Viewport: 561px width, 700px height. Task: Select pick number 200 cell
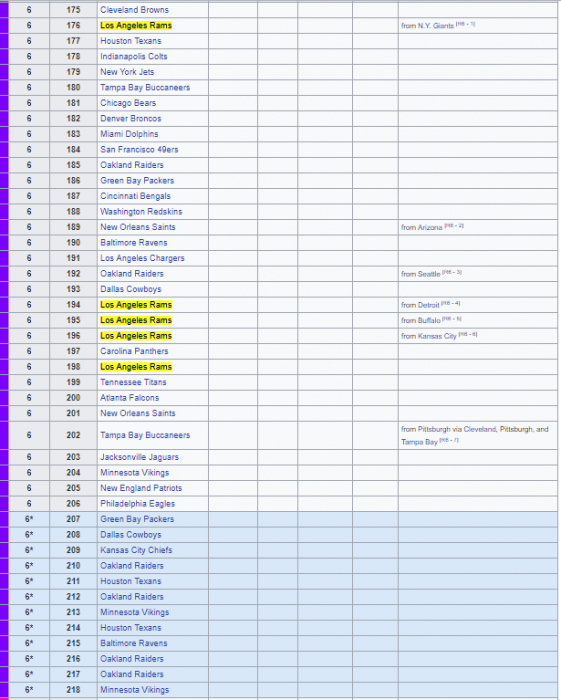pos(73,398)
